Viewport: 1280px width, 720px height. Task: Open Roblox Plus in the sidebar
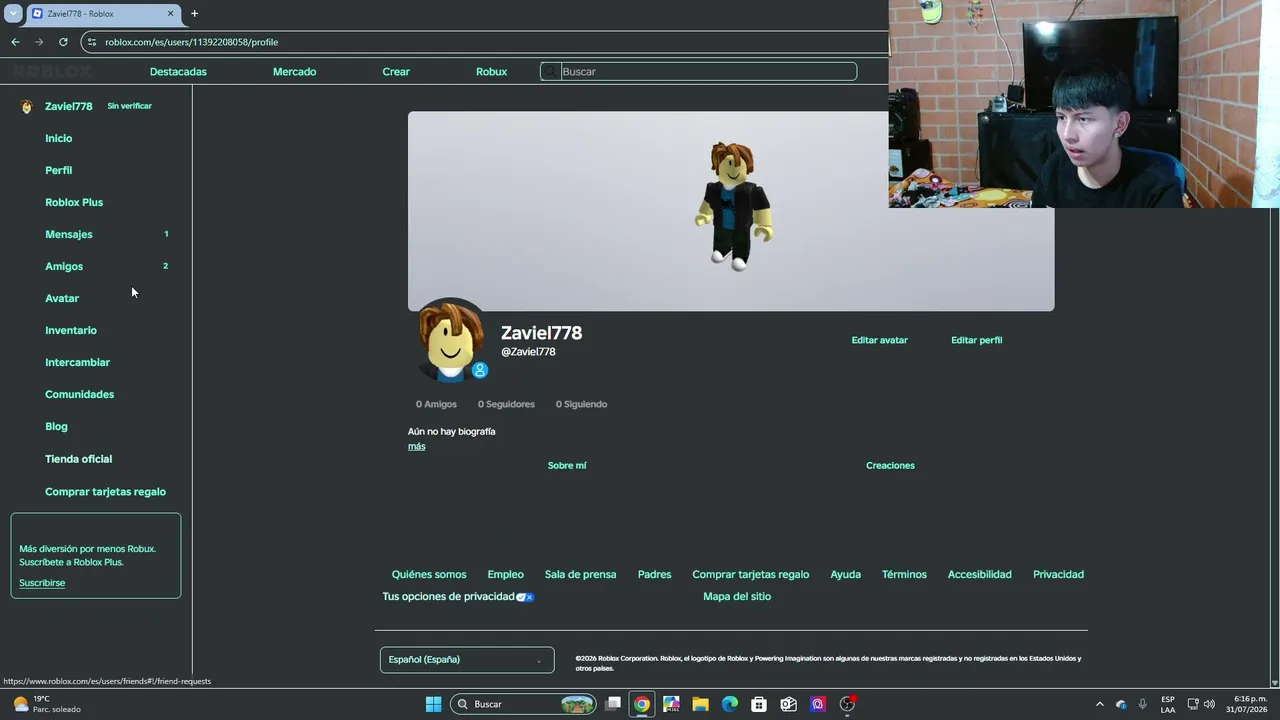tap(74, 202)
